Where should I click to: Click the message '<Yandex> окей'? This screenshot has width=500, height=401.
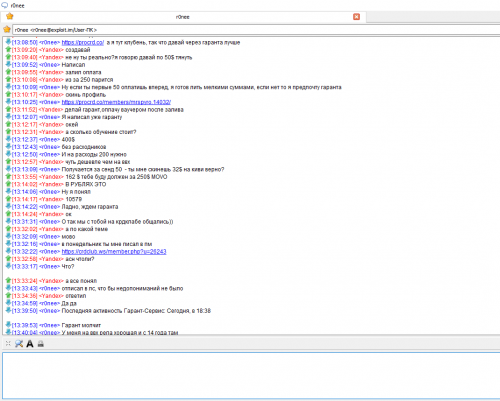58,124
